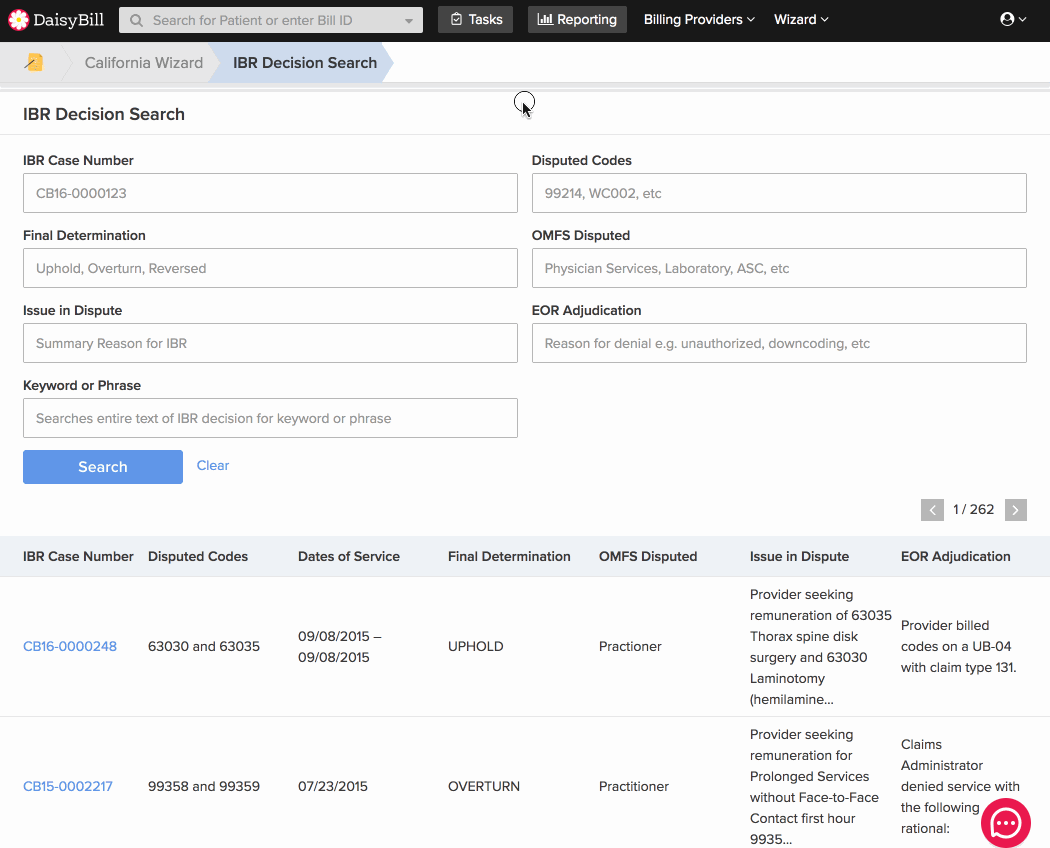Go to previous results page arrow
Screen dimensions: 1050x848
click(x=932, y=510)
